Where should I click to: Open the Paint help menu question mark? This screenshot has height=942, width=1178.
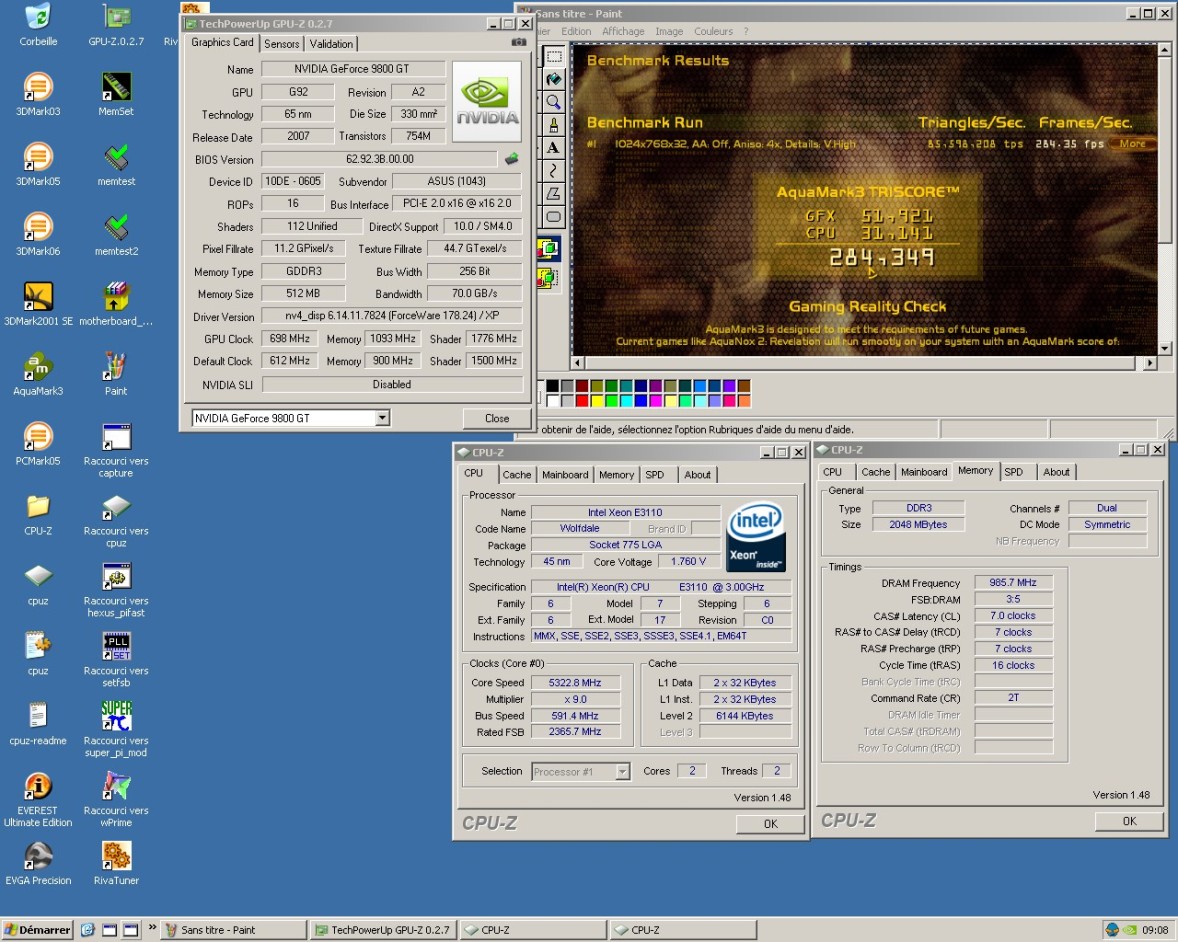tap(746, 32)
